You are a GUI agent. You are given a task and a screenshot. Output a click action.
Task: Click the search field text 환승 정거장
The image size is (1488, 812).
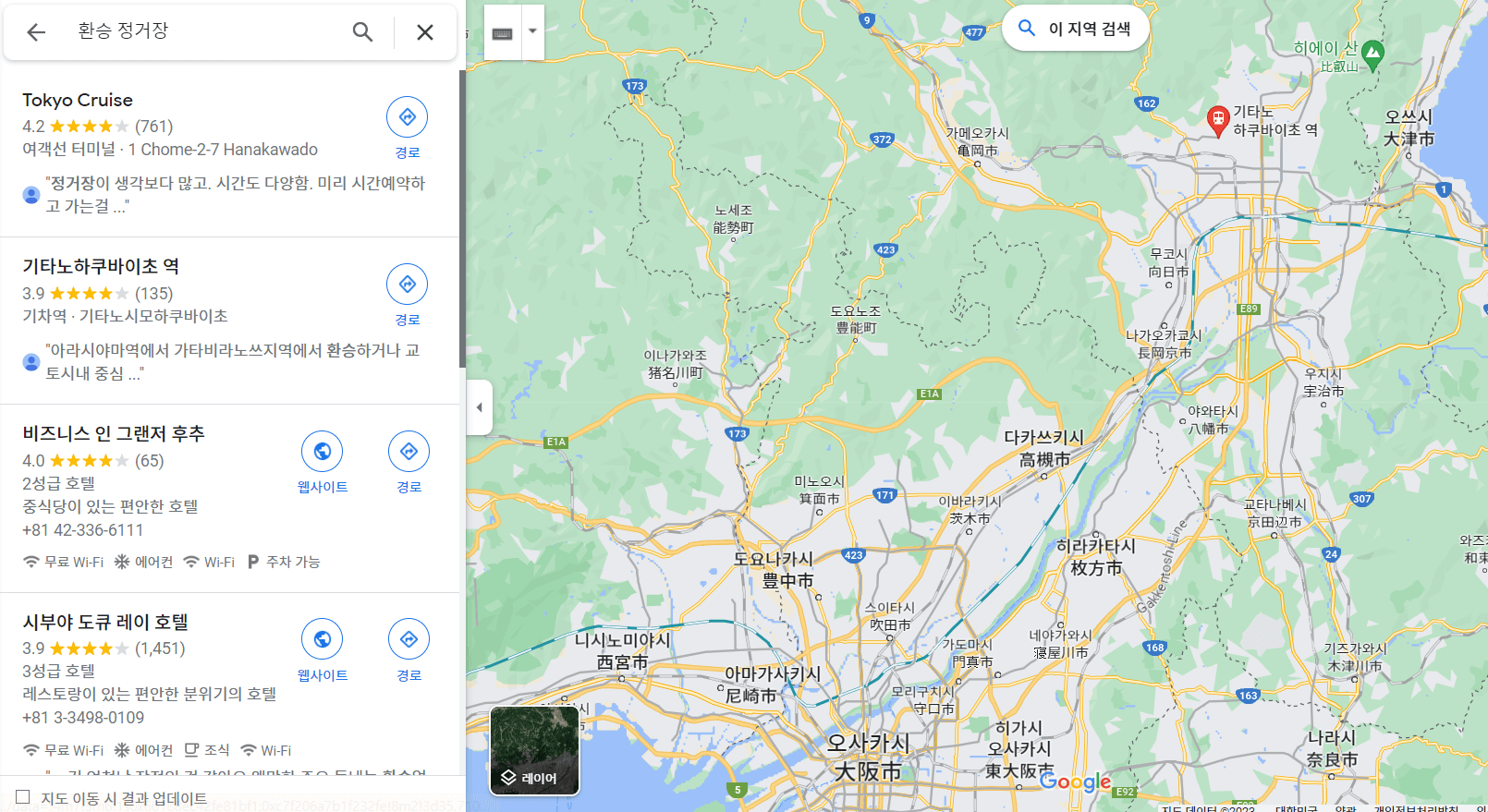coord(123,30)
